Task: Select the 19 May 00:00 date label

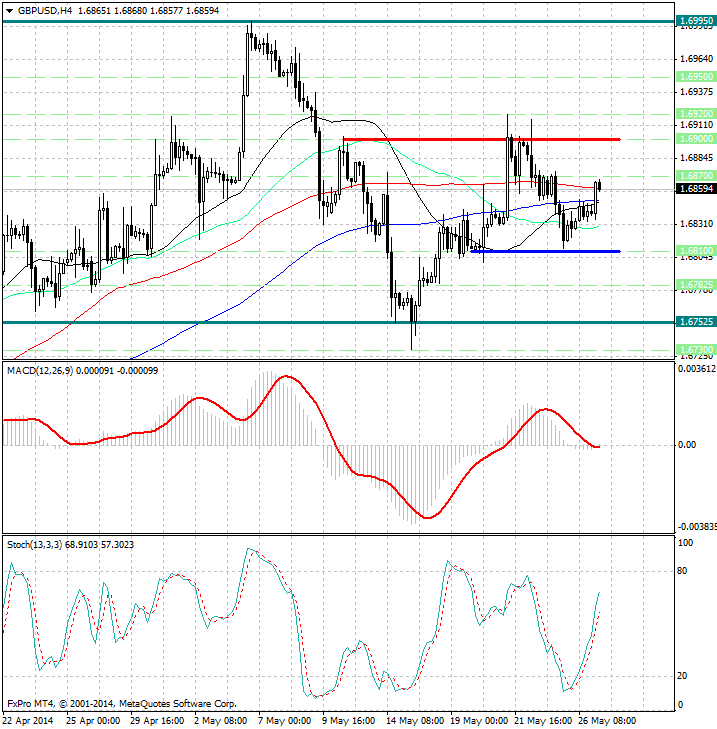Action: click(x=479, y=721)
